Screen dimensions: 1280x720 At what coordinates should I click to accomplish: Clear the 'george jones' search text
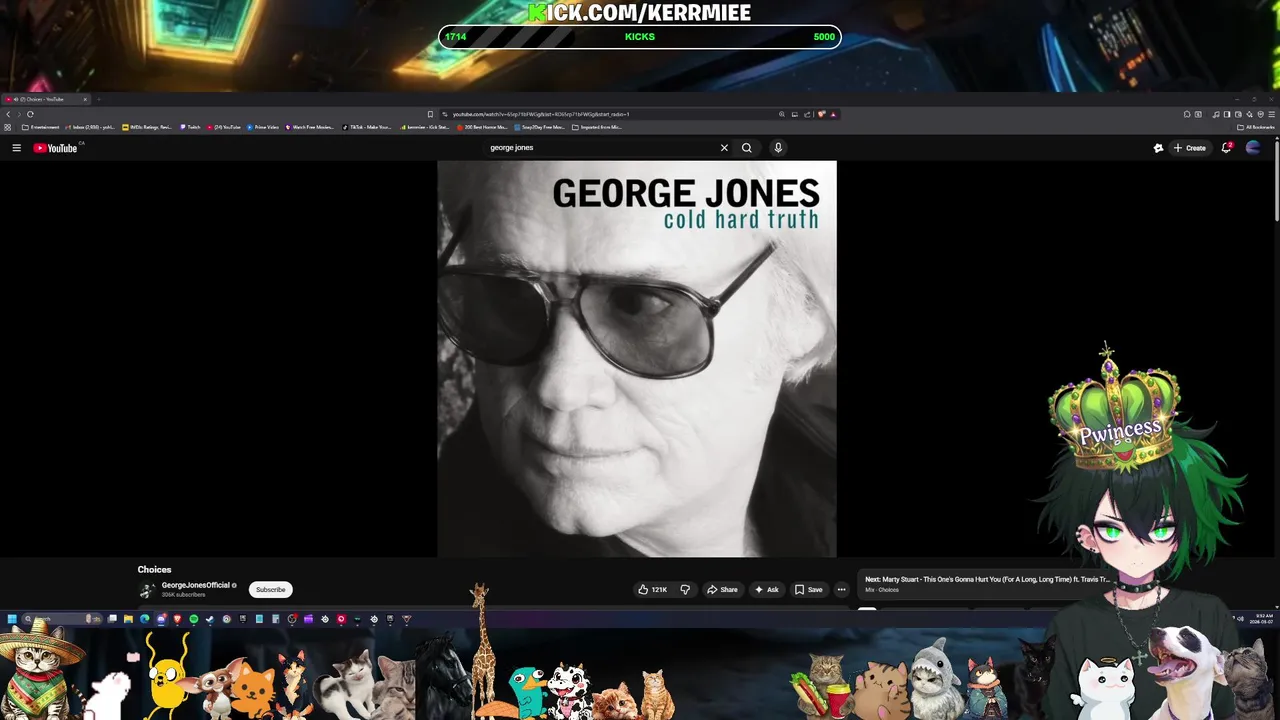click(724, 148)
